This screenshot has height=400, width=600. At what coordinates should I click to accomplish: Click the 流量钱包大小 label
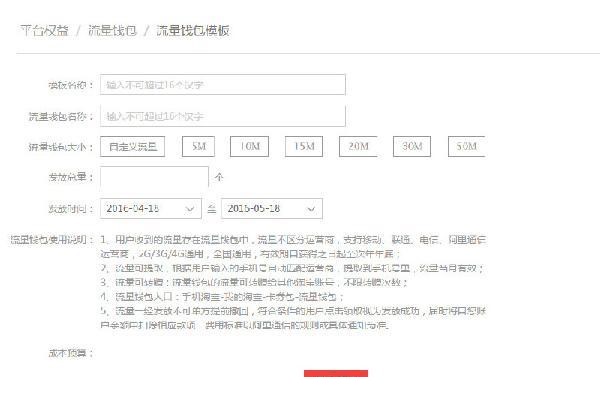[x=60, y=147]
